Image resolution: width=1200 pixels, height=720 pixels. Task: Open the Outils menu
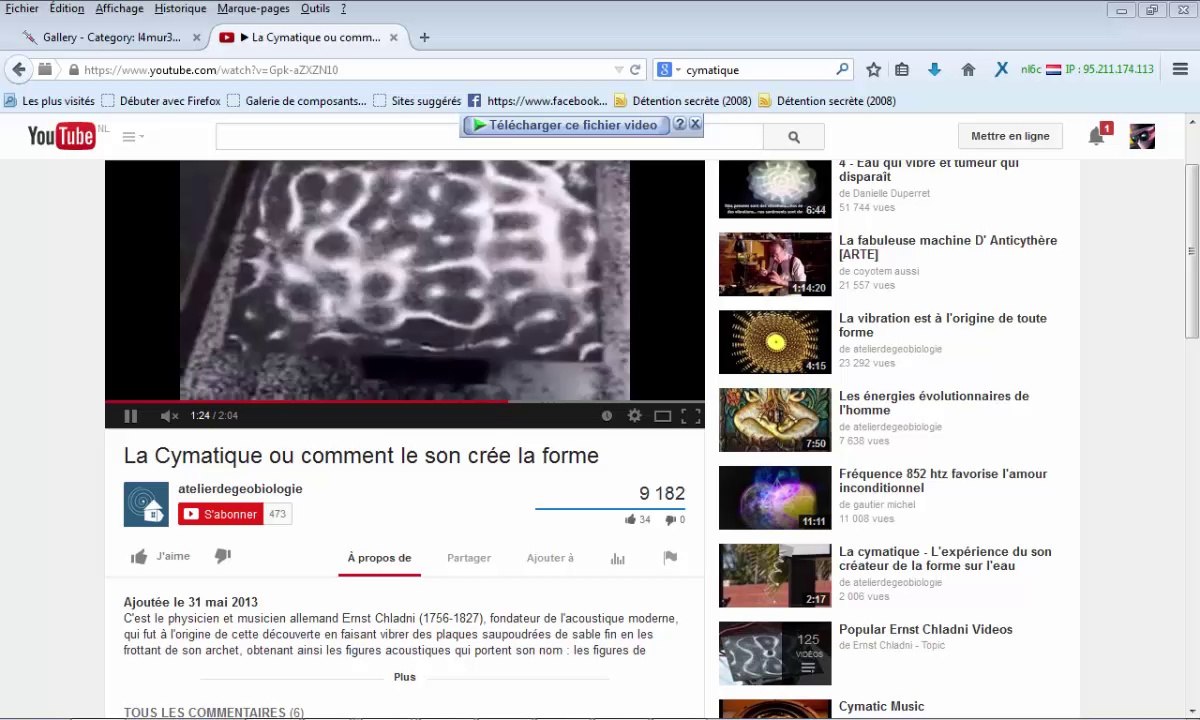point(315,8)
